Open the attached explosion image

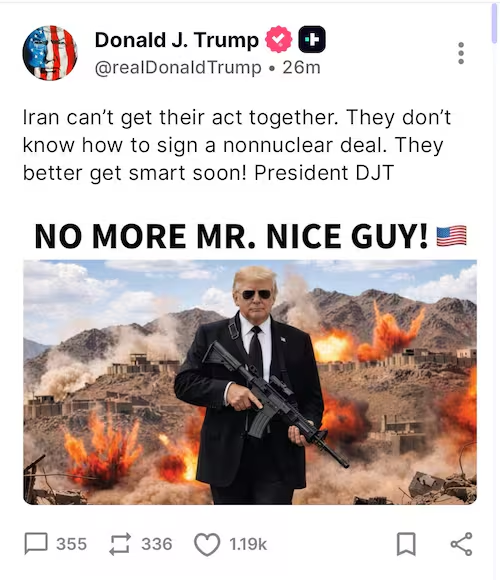coord(250,382)
